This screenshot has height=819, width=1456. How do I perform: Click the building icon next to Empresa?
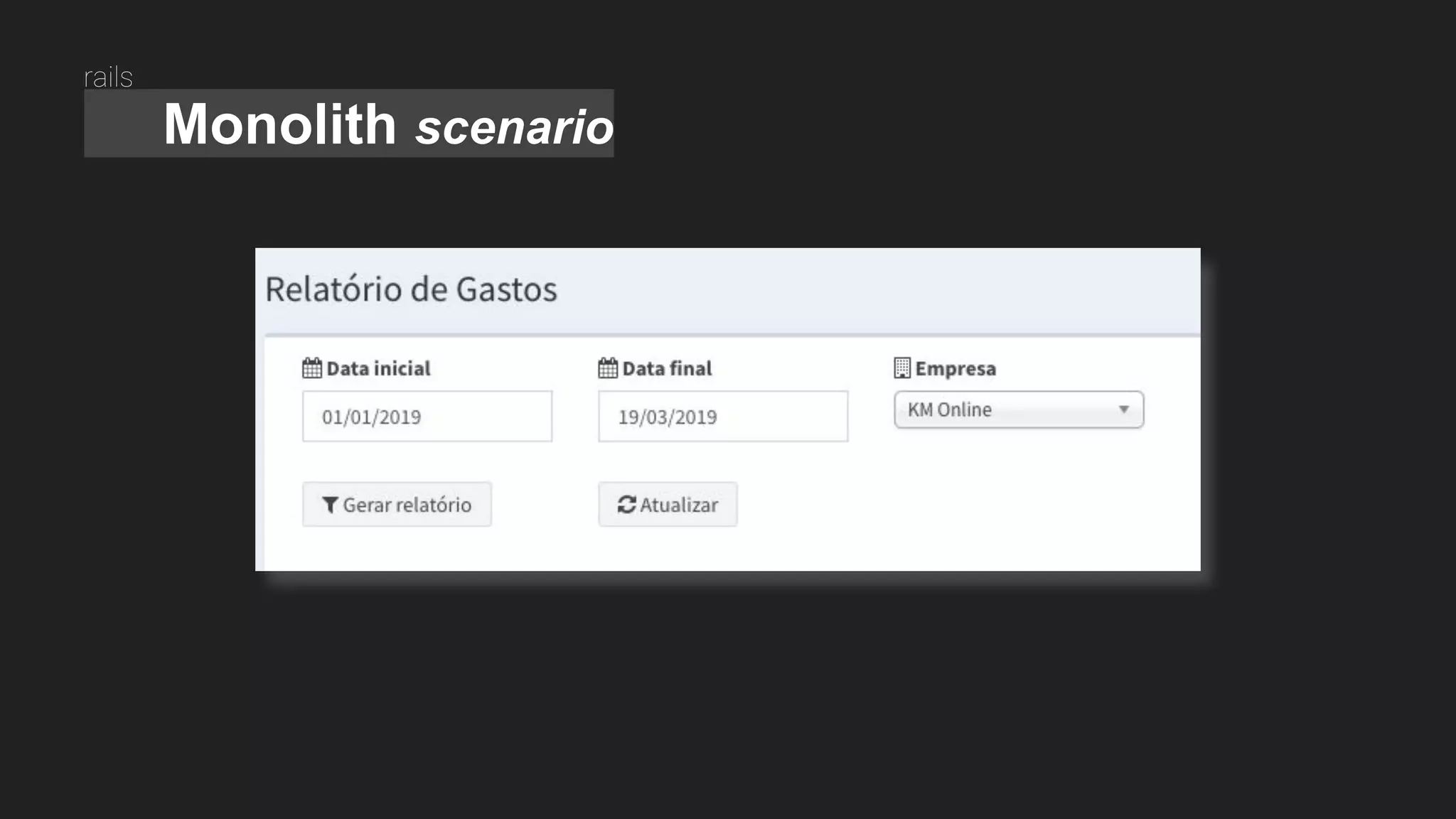[901, 368]
